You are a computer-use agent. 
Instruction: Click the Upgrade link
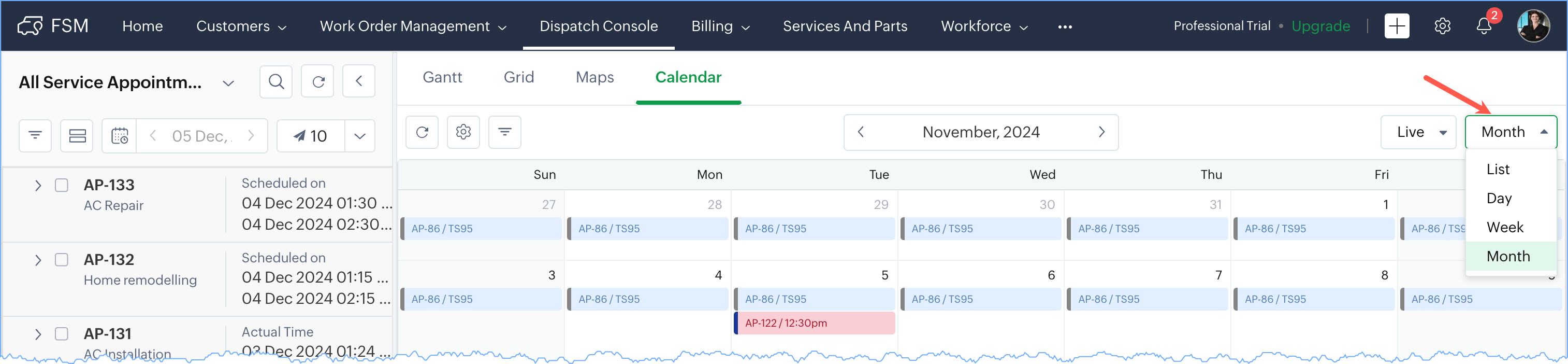point(1320,26)
